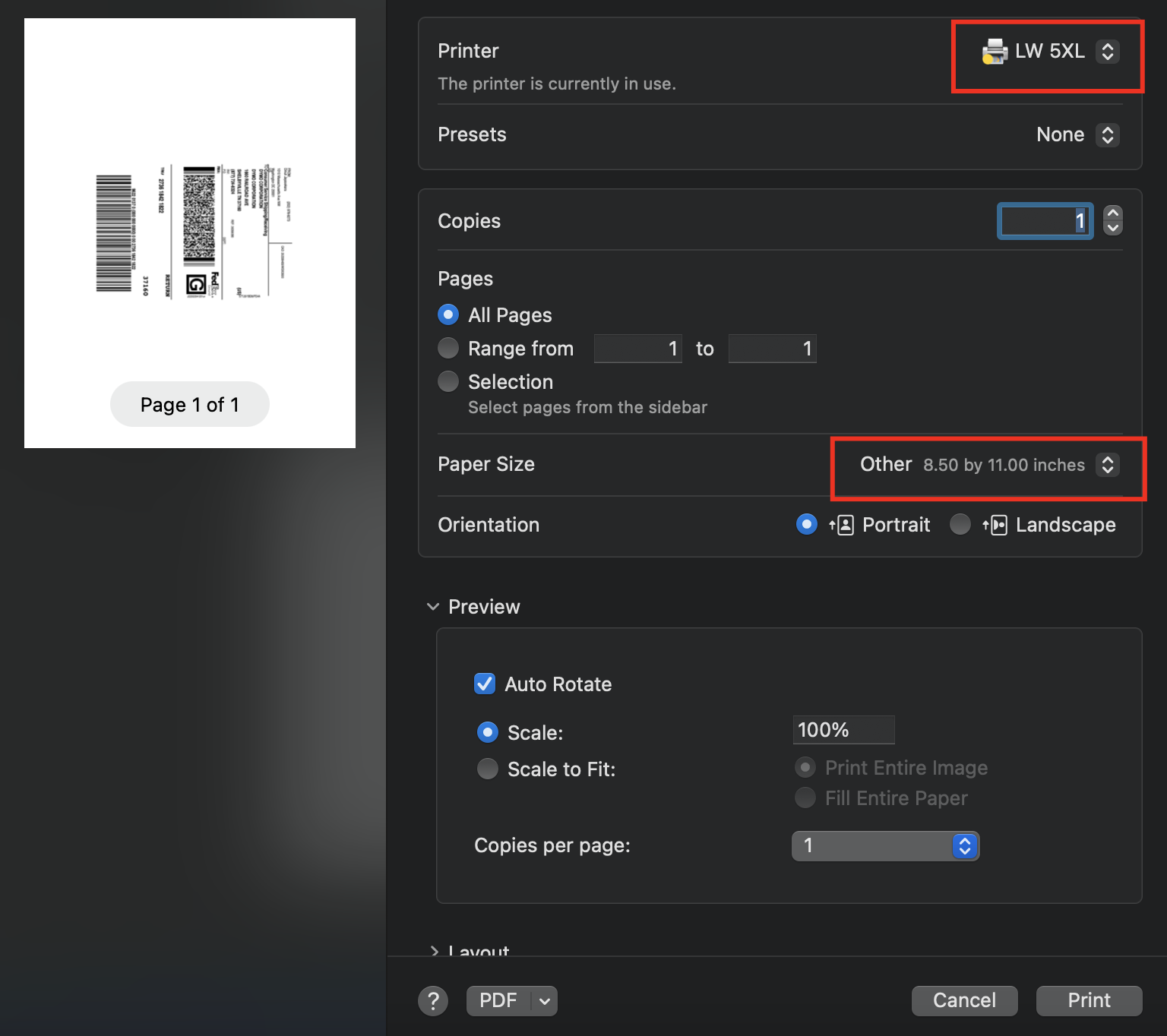Click the Scale percentage field showing 100%
Image resolution: width=1167 pixels, height=1036 pixels.
(x=844, y=730)
